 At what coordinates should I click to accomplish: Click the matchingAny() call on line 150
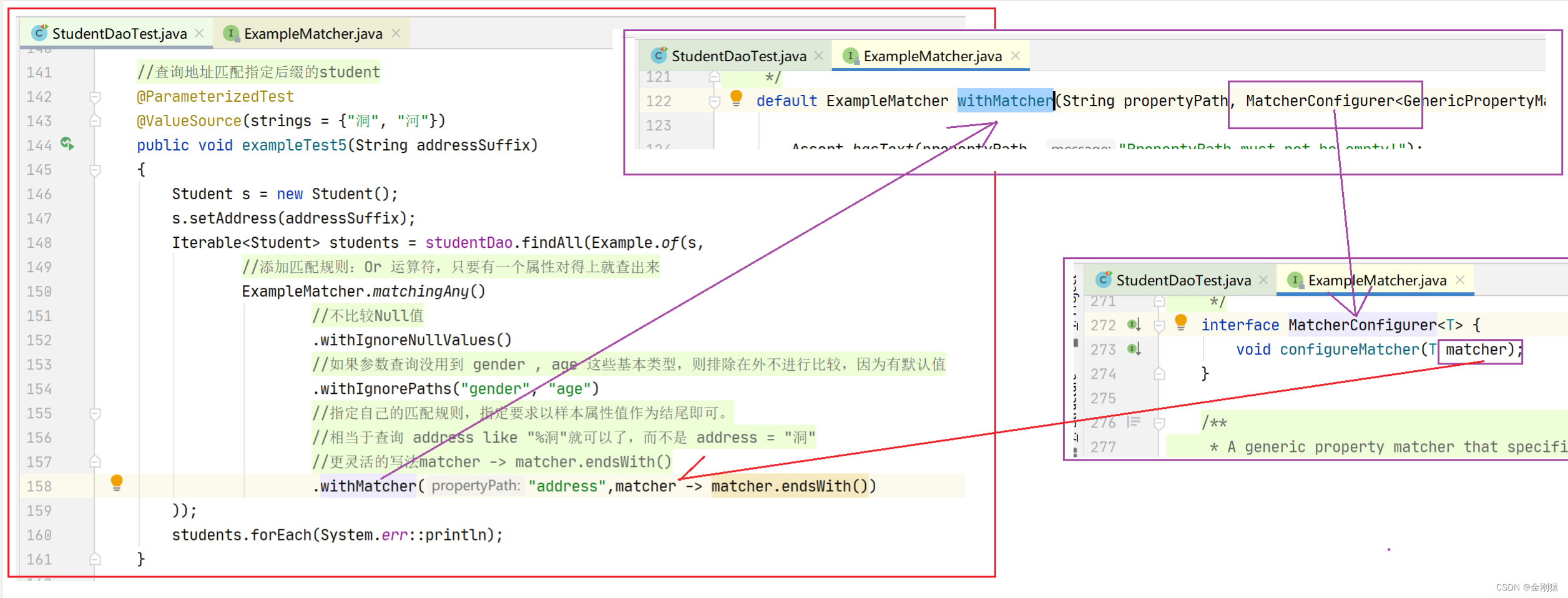click(429, 291)
